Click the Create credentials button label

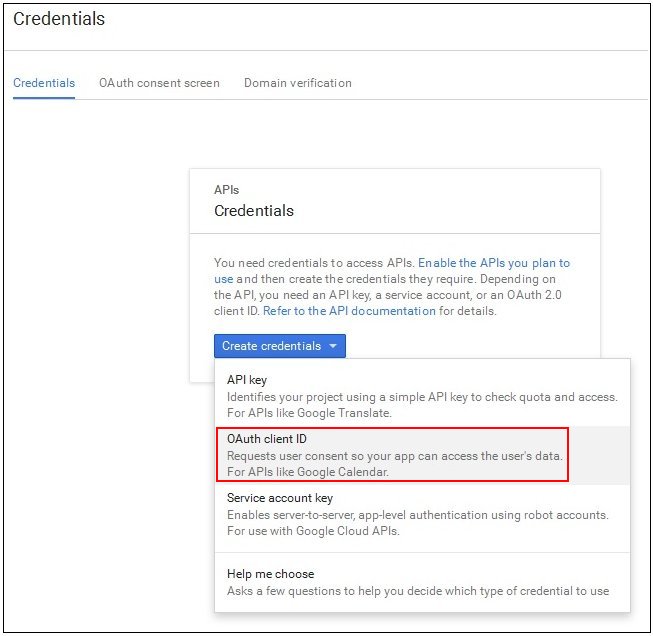pos(272,346)
